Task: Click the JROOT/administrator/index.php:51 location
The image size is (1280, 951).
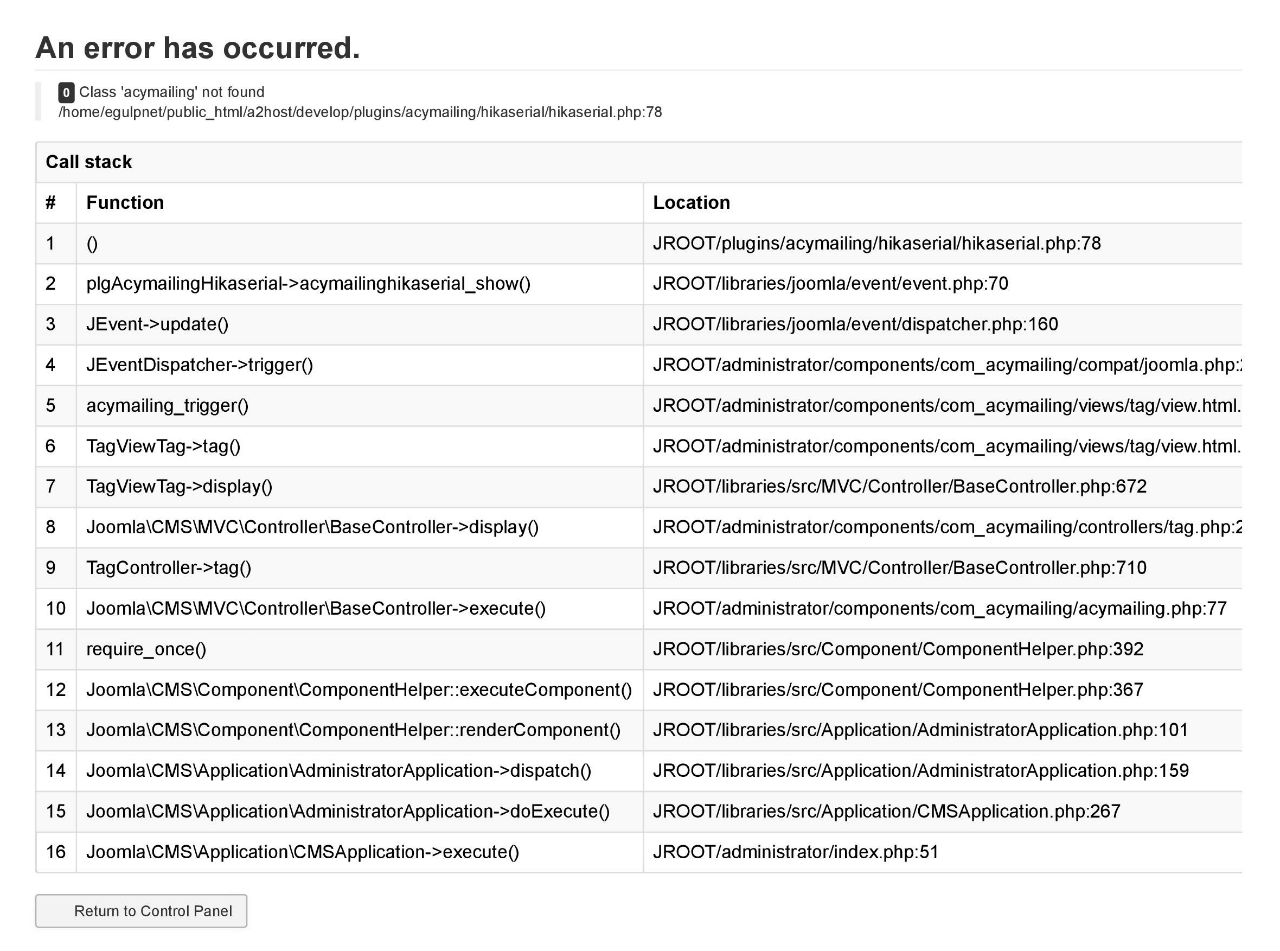Action: pos(796,853)
